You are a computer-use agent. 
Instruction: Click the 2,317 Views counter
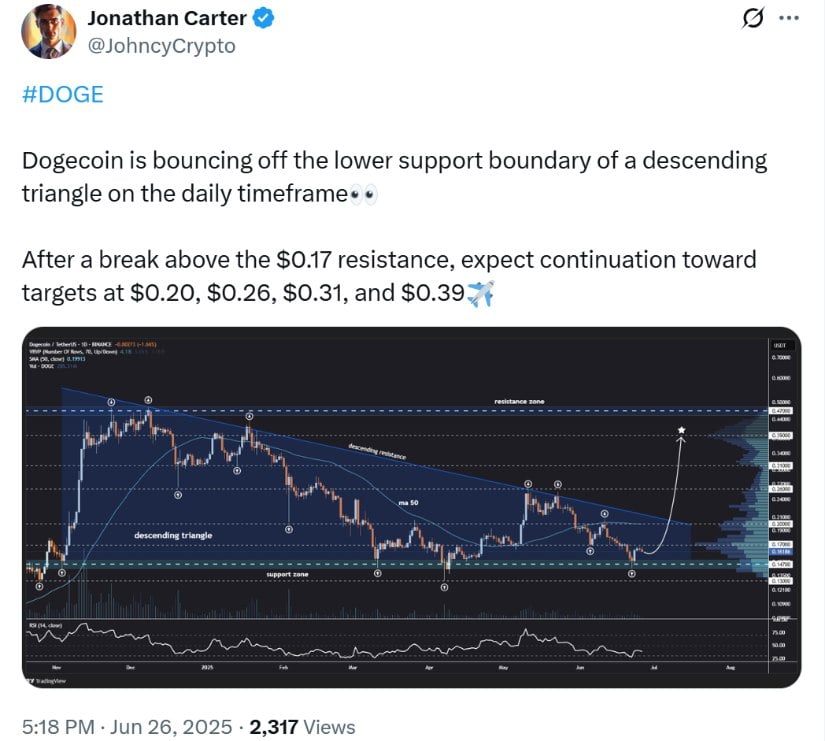click(303, 727)
